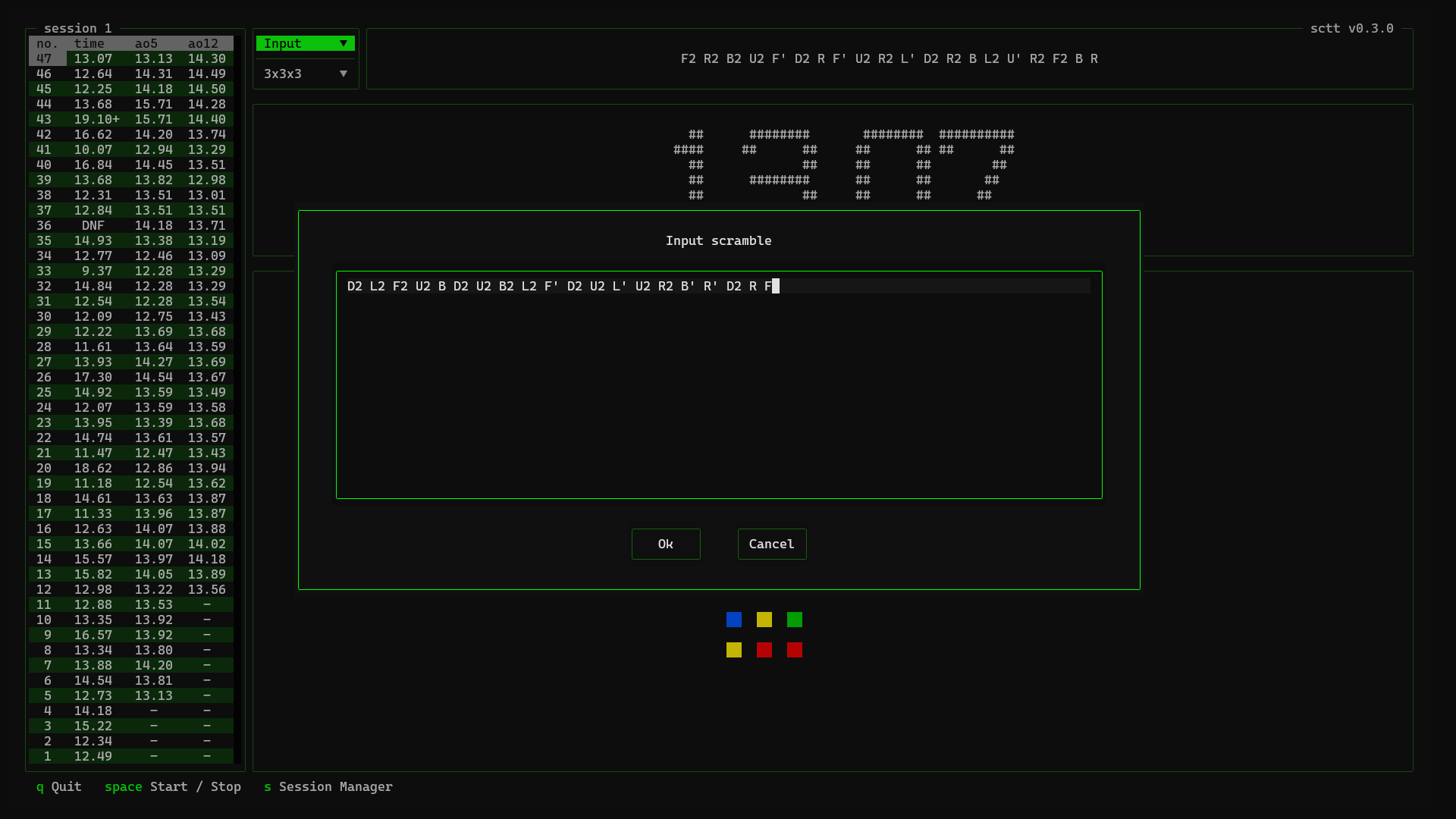The width and height of the screenshot is (1456, 819).
Task: Click the 'sctt v0.3.0' version label
Action: click(x=1351, y=28)
